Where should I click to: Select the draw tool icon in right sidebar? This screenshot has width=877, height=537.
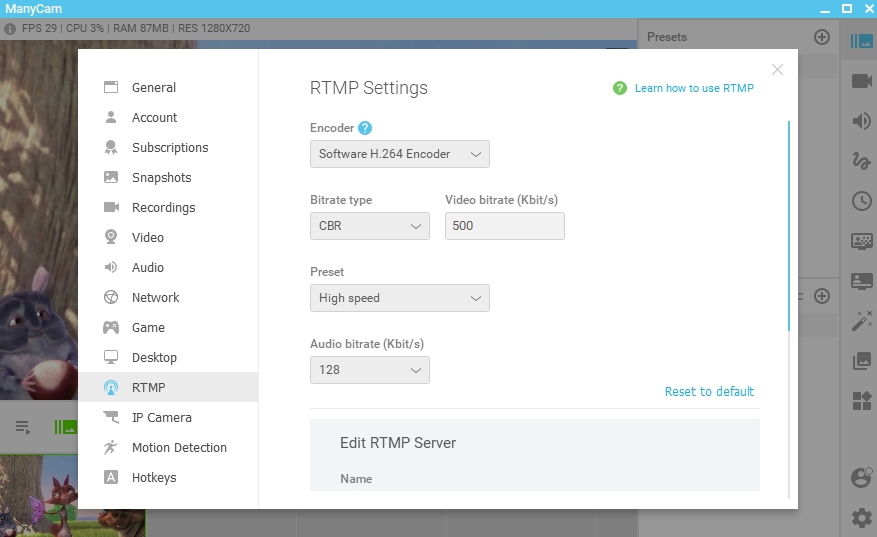[861, 161]
